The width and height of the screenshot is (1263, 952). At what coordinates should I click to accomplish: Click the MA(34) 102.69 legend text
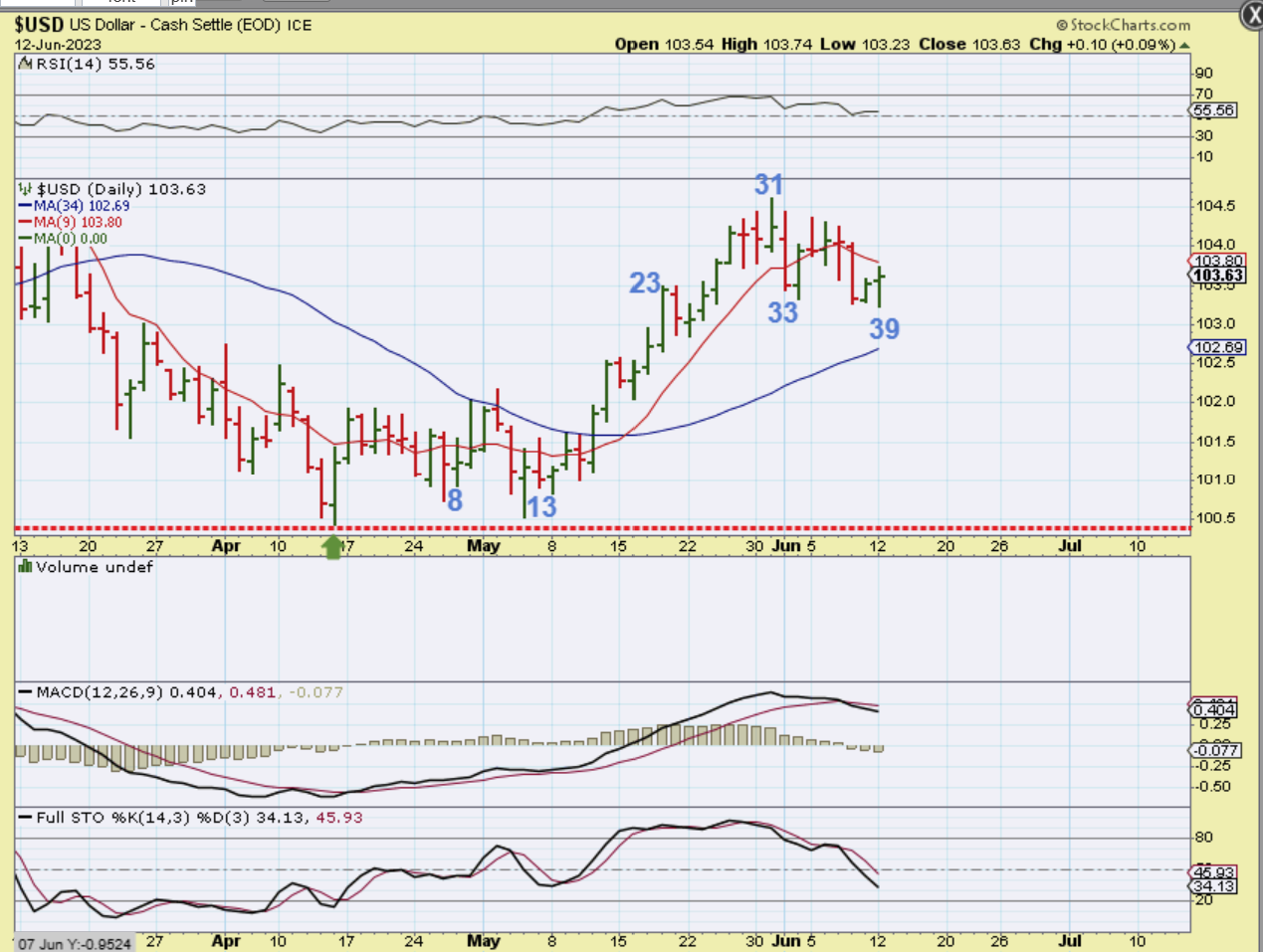82,206
